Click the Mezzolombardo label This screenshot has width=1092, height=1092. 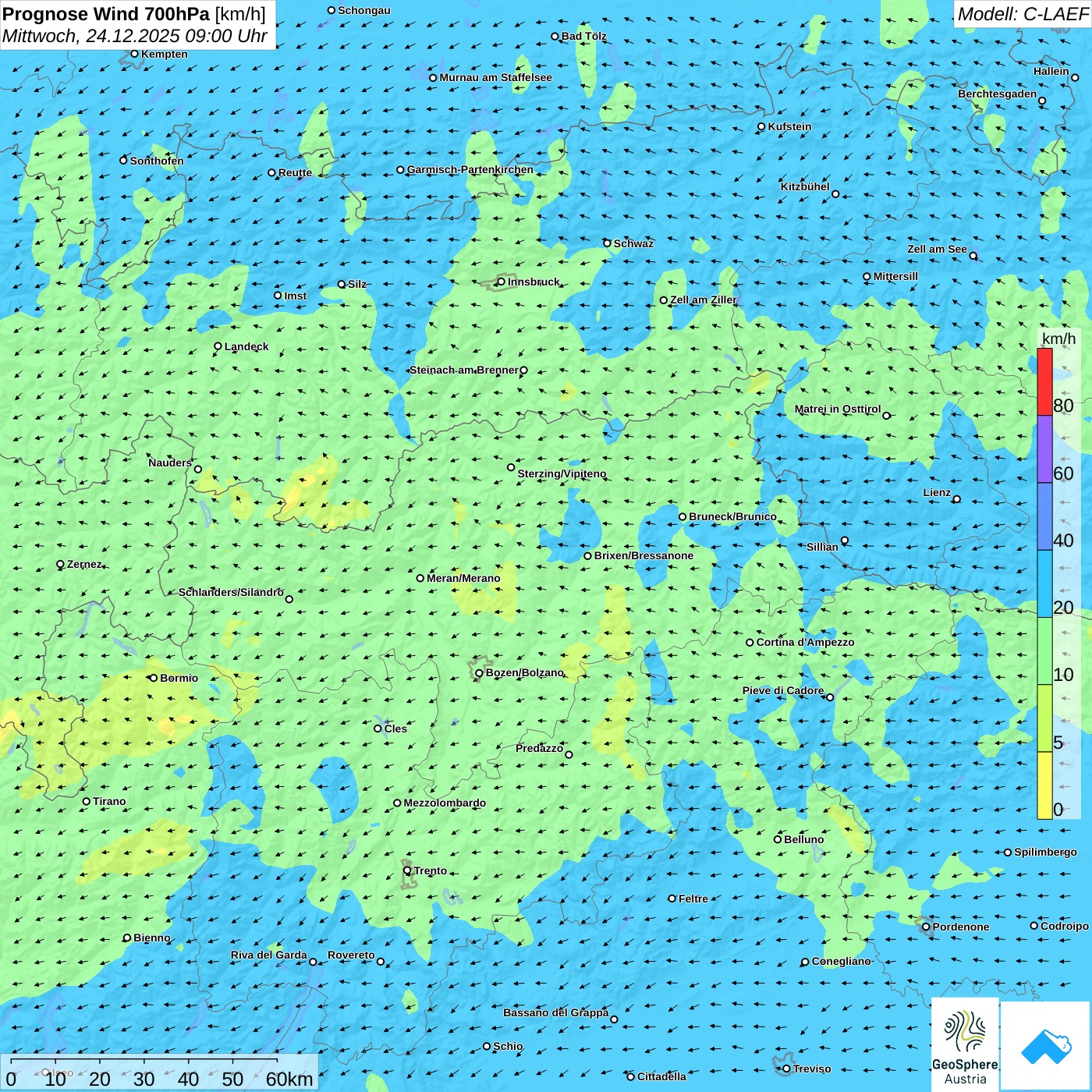[x=445, y=803]
